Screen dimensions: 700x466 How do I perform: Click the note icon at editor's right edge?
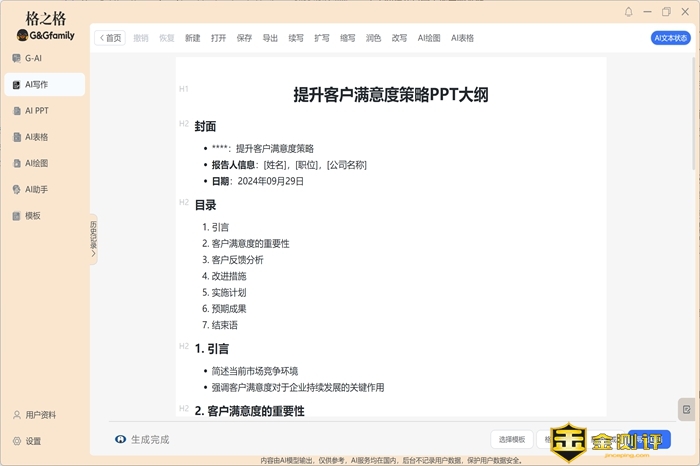click(686, 409)
